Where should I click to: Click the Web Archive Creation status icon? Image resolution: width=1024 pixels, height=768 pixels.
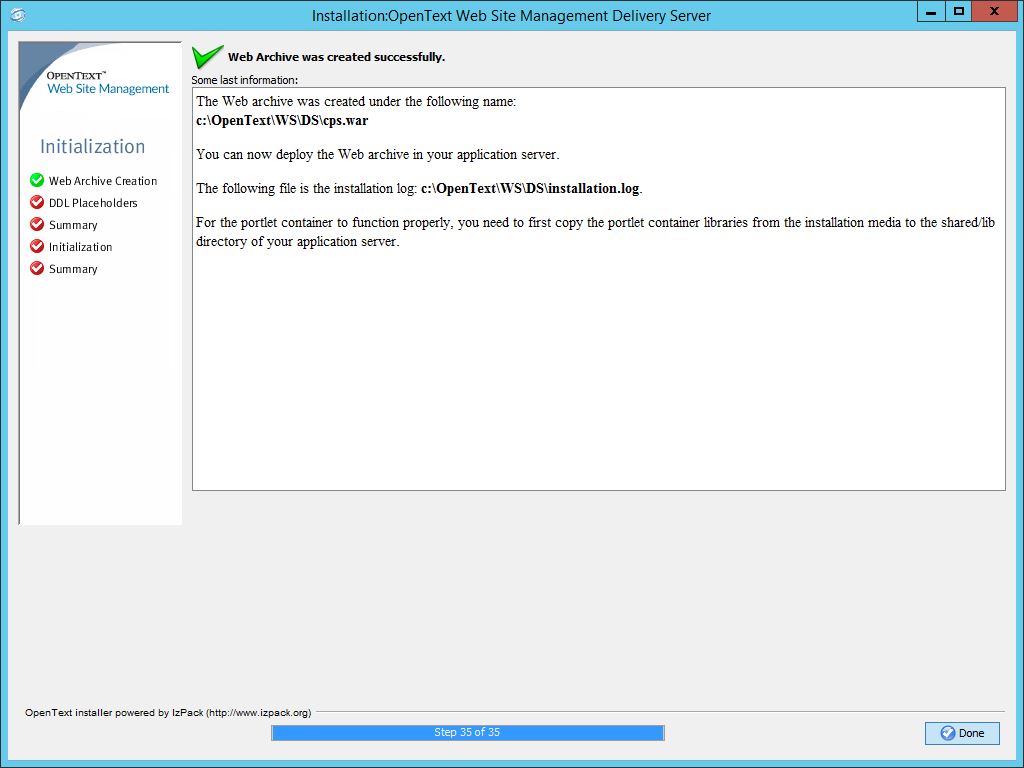(37, 180)
